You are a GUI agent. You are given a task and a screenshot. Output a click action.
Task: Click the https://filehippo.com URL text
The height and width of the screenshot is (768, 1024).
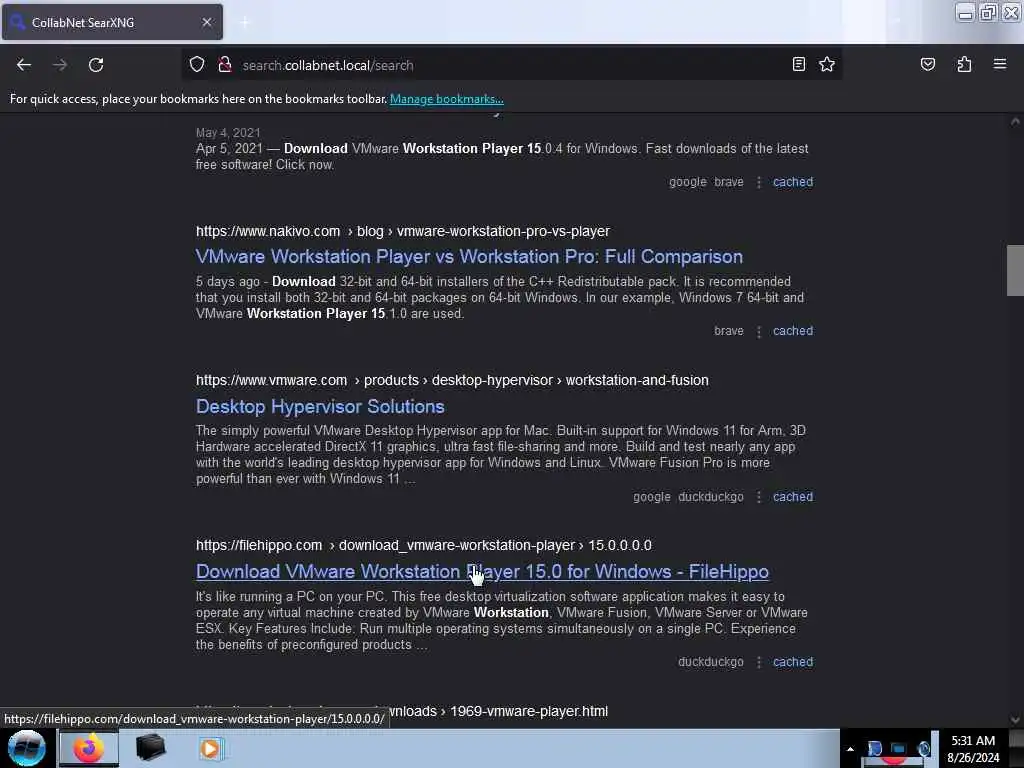point(259,545)
